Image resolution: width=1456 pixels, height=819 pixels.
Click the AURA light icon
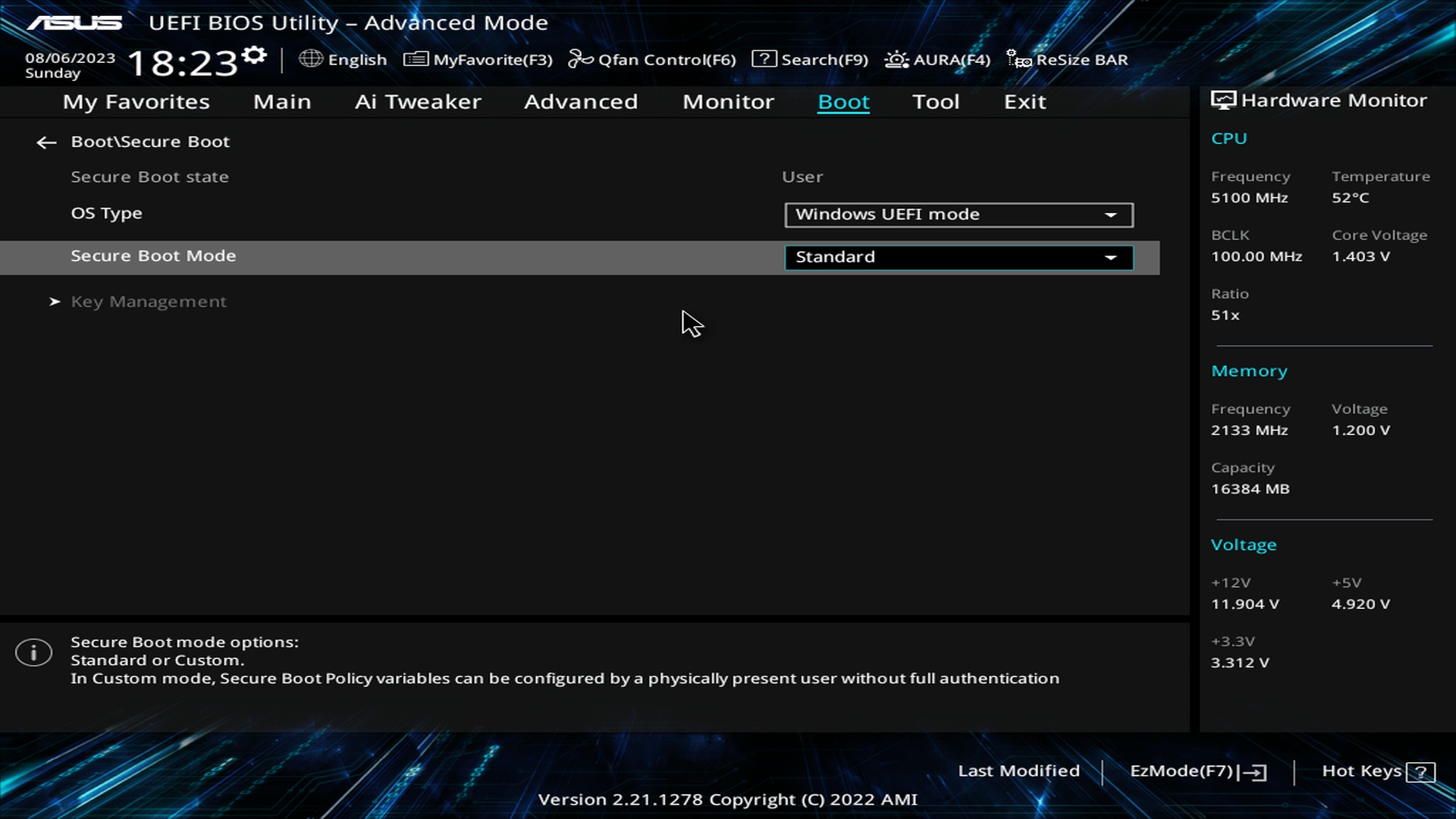[896, 59]
